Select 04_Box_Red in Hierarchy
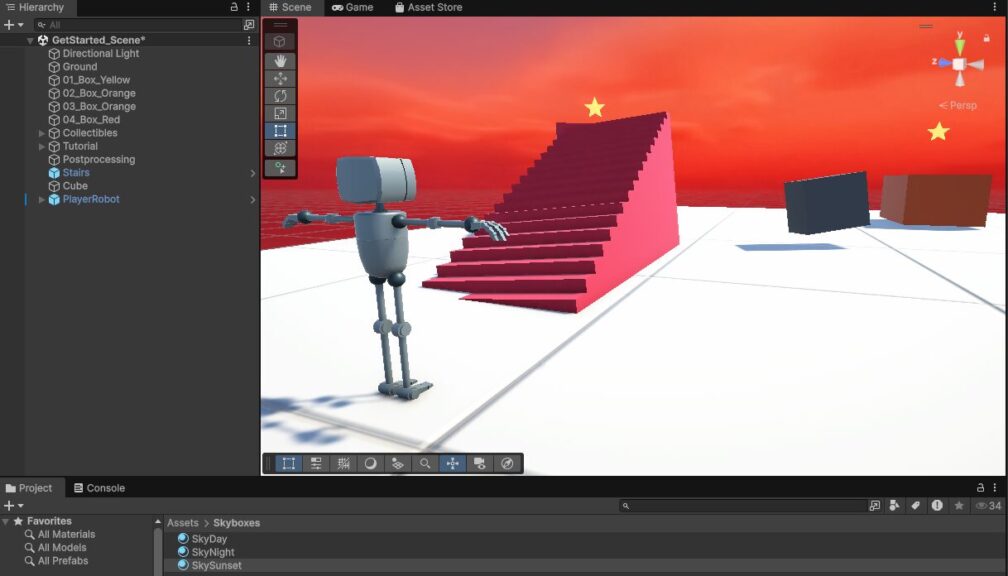 [x=91, y=120]
